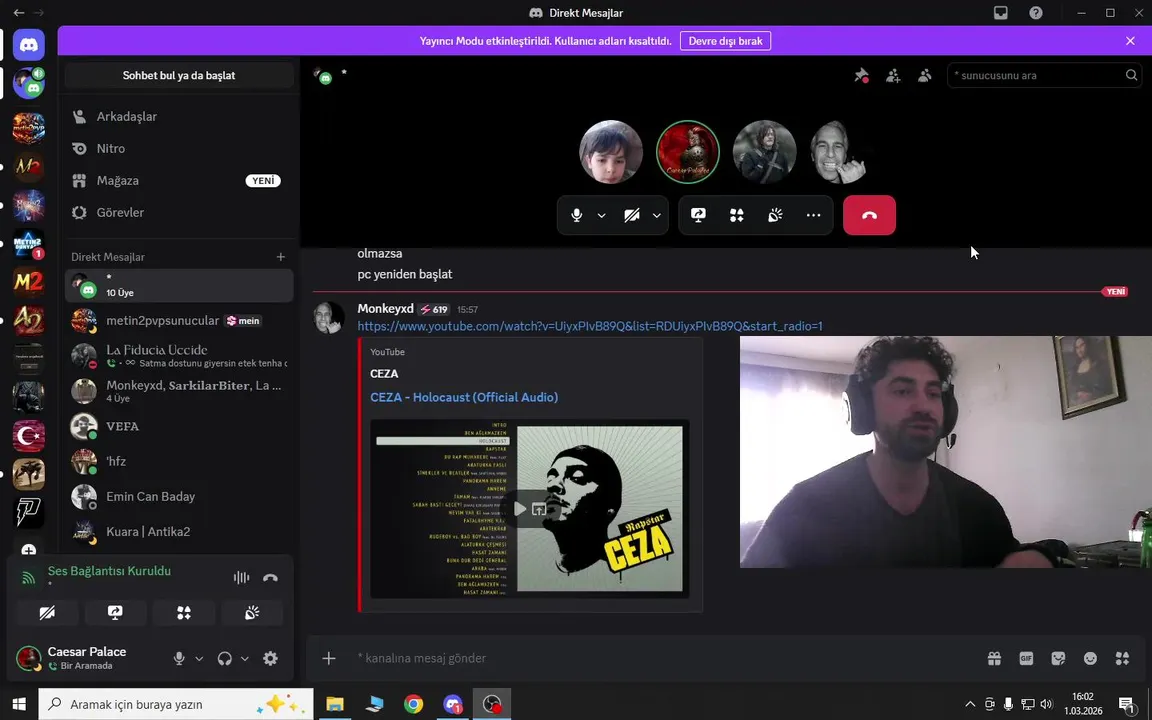Image resolution: width=1152 pixels, height=720 pixels.
Task: Open Chrome from Windows taskbar
Action: click(x=414, y=704)
